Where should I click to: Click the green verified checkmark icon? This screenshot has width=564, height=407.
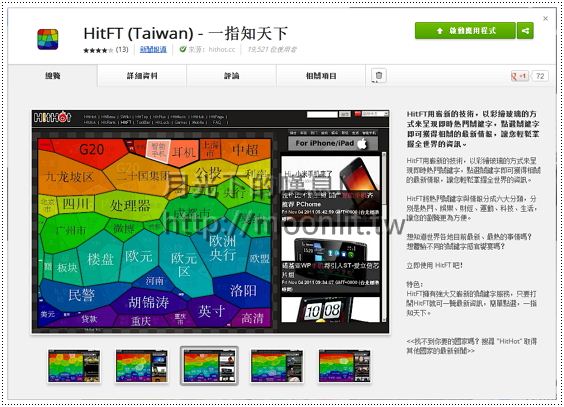coord(183,49)
